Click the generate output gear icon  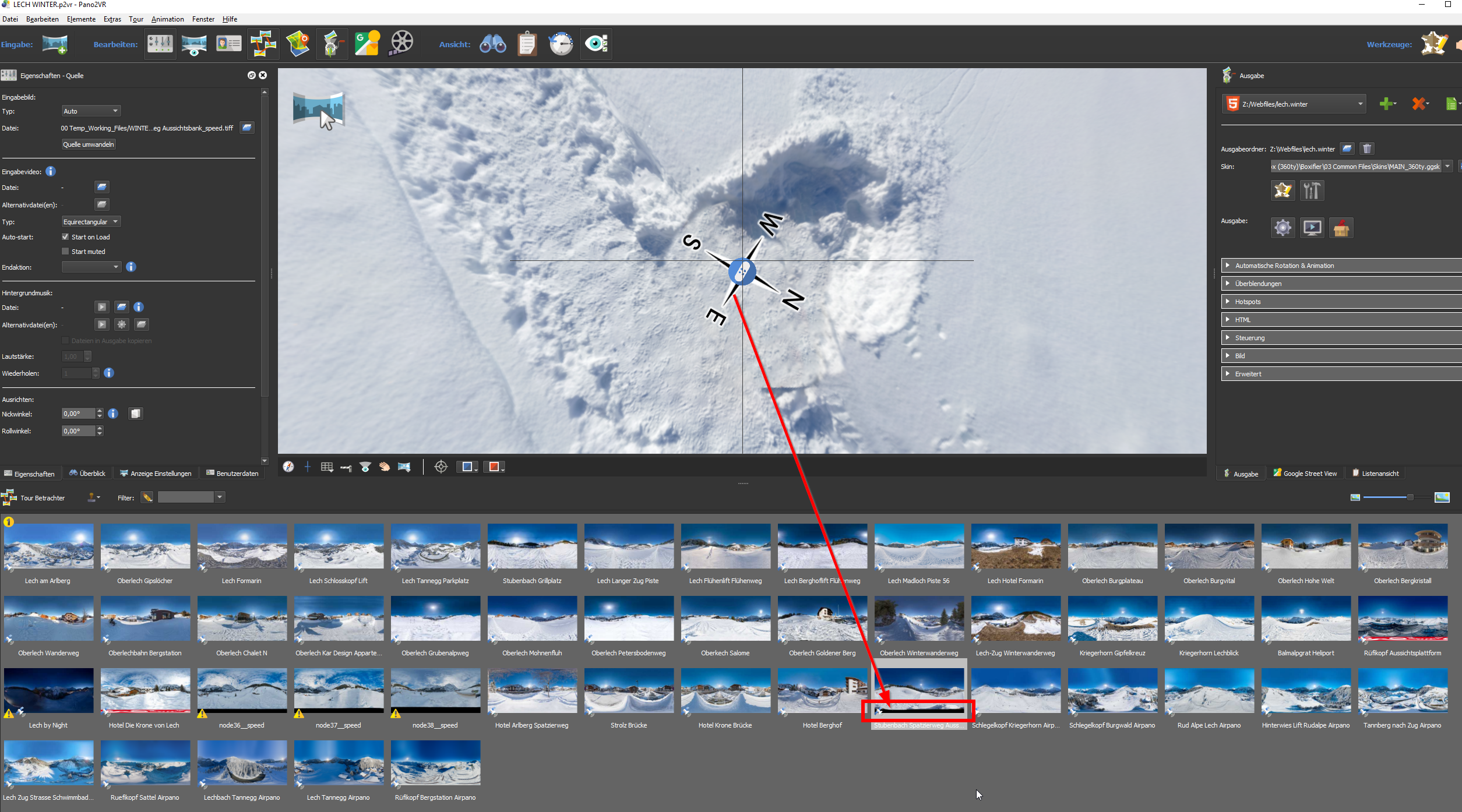point(1283,228)
